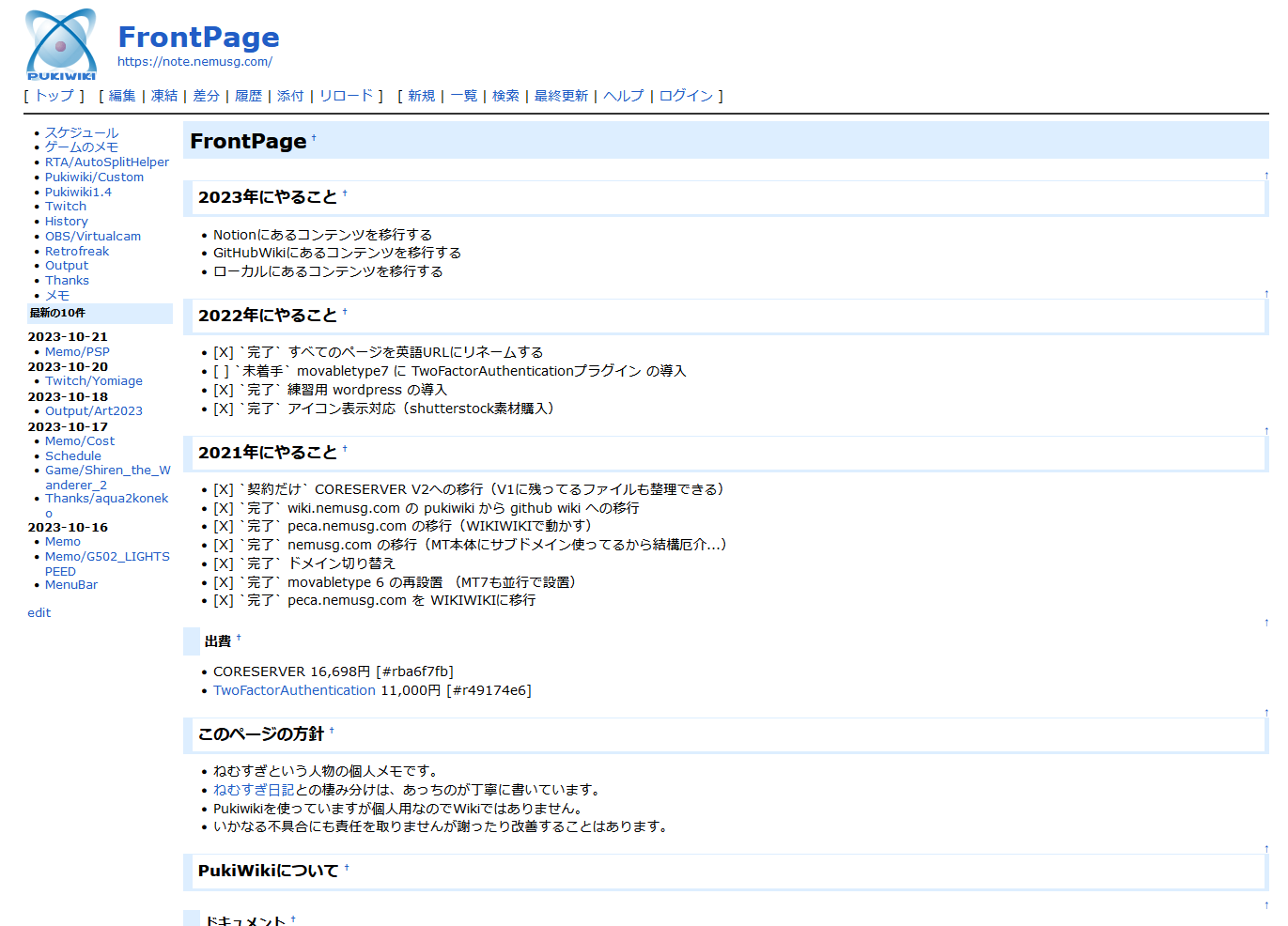Click anchor dagger beside main FrontPage heading

(x=314, y=138)
